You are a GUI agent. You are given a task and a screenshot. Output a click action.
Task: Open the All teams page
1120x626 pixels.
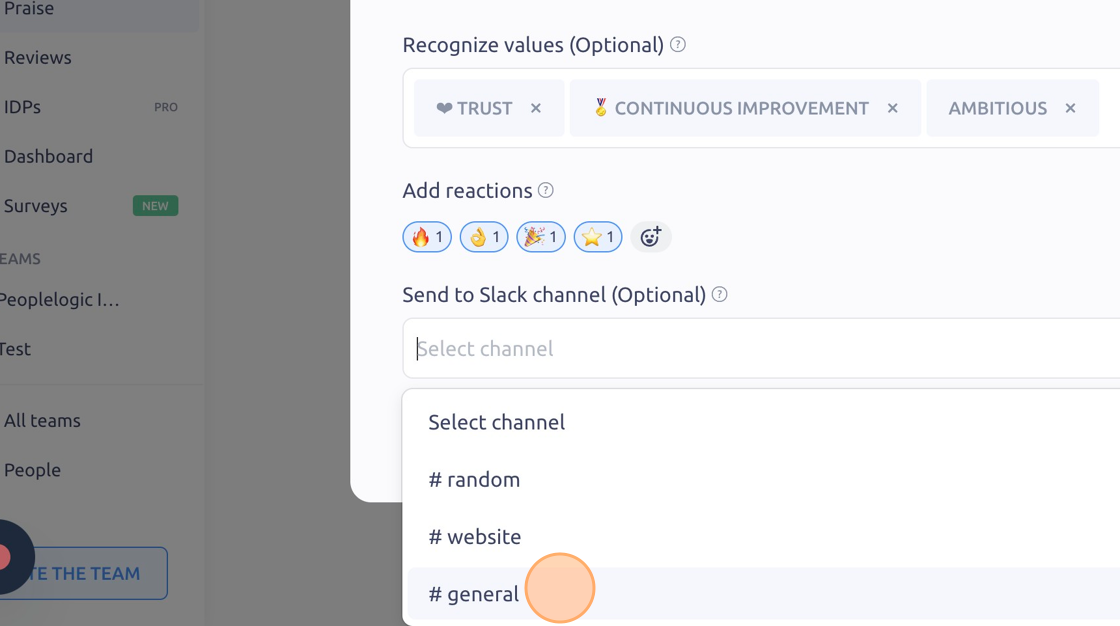pos(42,421)
